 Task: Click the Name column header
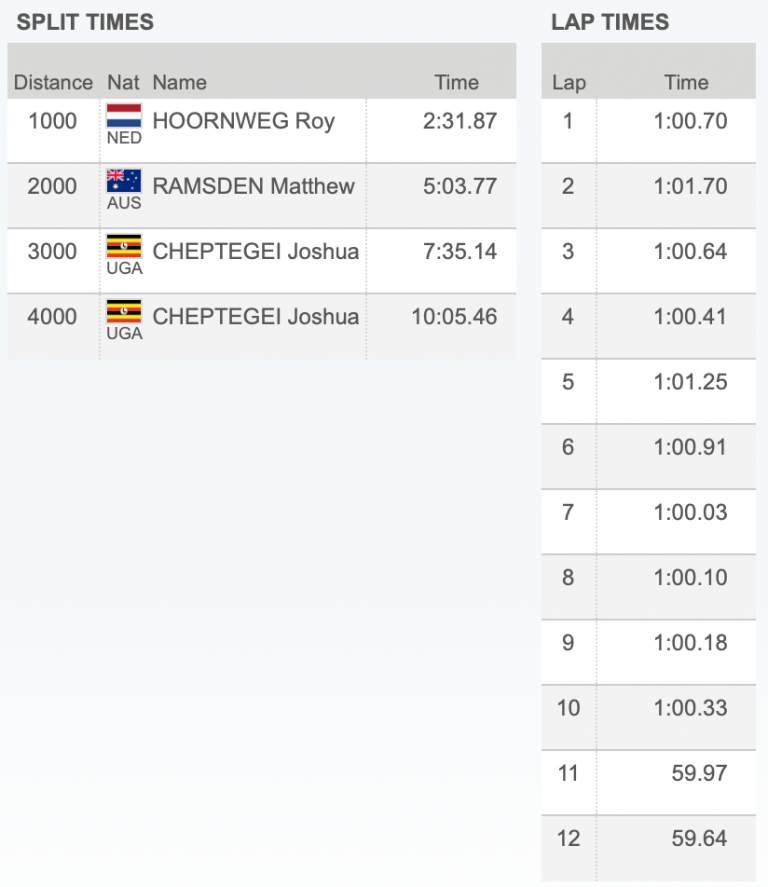(180, 83)
